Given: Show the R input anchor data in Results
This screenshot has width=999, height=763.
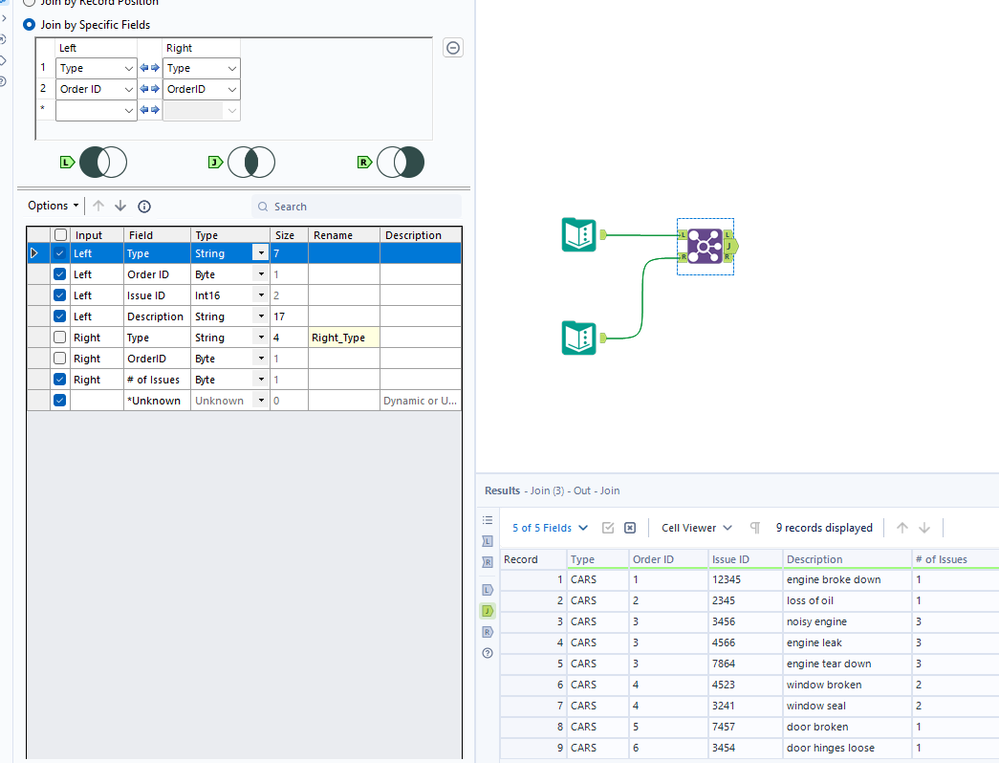Looking at the screenshot, I should (x=488, y=562).
